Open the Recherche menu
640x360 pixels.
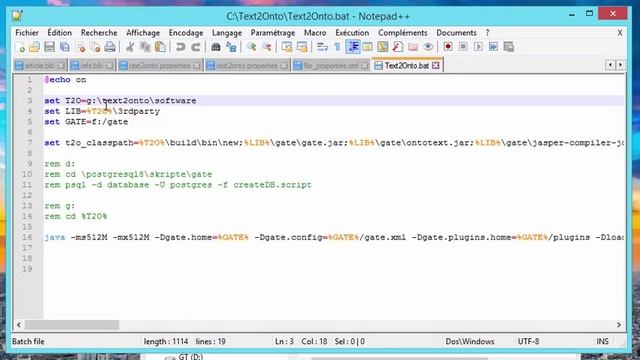pyautogui.click(x=99, y=33)
